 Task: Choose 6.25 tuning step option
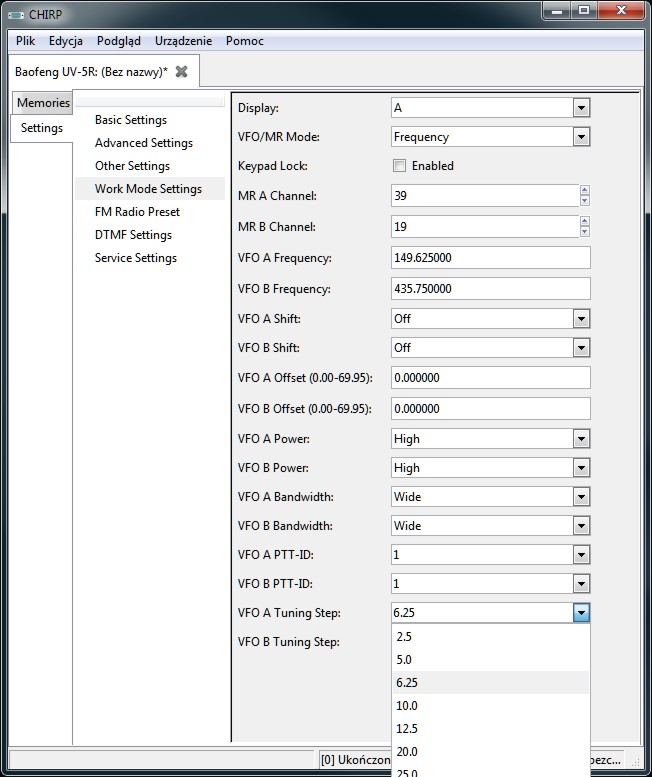pyautogui.click(x=490, y=682)
